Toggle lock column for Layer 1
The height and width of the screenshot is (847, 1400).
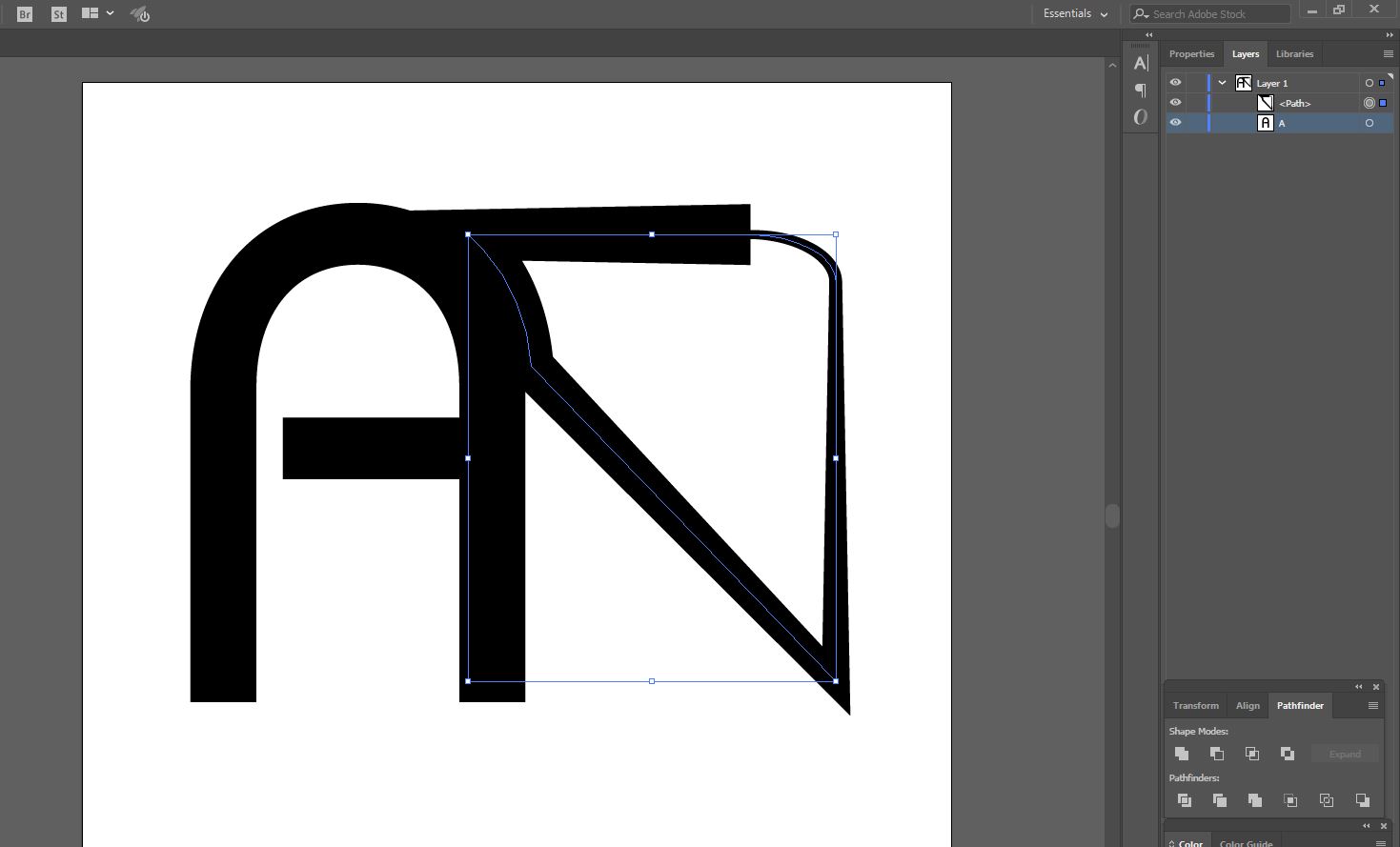click(1195, 83)
